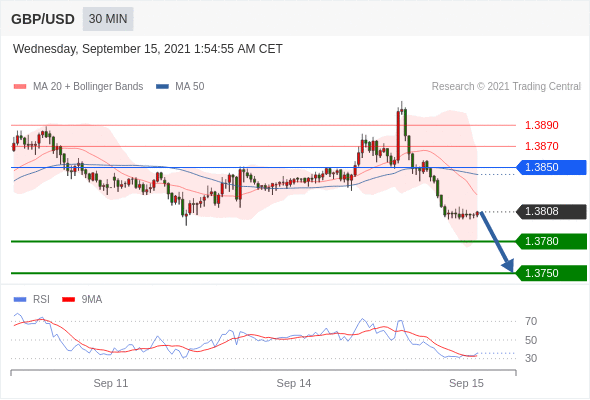
Task: Click the Sep 15 date axis label
Action: pyautogui.click(x=466, y=383)
